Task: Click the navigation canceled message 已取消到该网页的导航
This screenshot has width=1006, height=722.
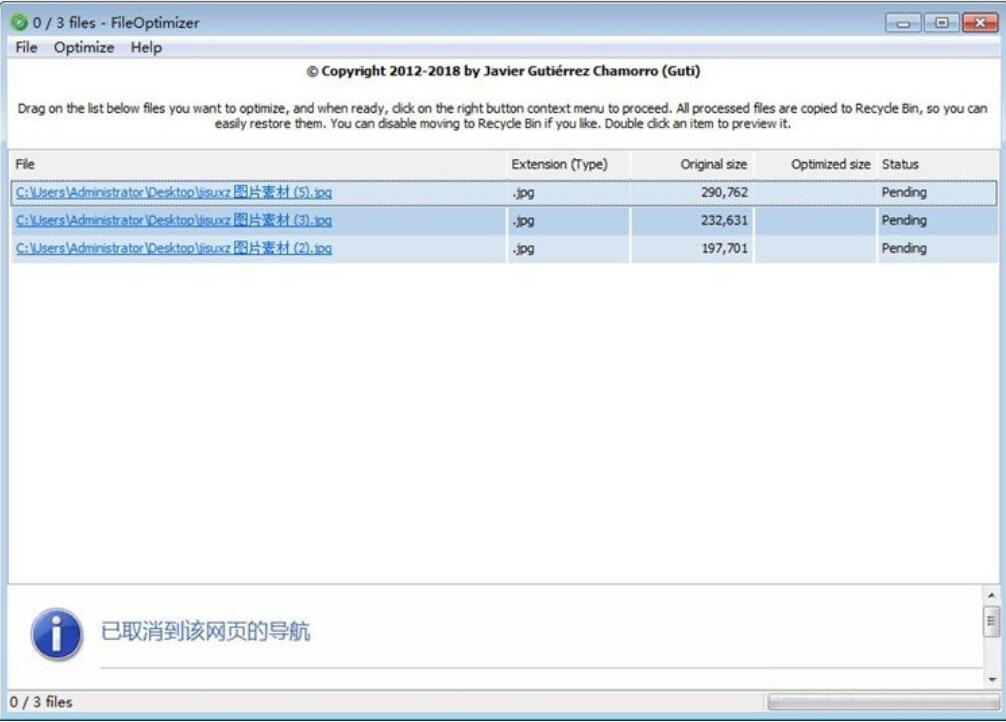Action: click(x=205, y=632)
